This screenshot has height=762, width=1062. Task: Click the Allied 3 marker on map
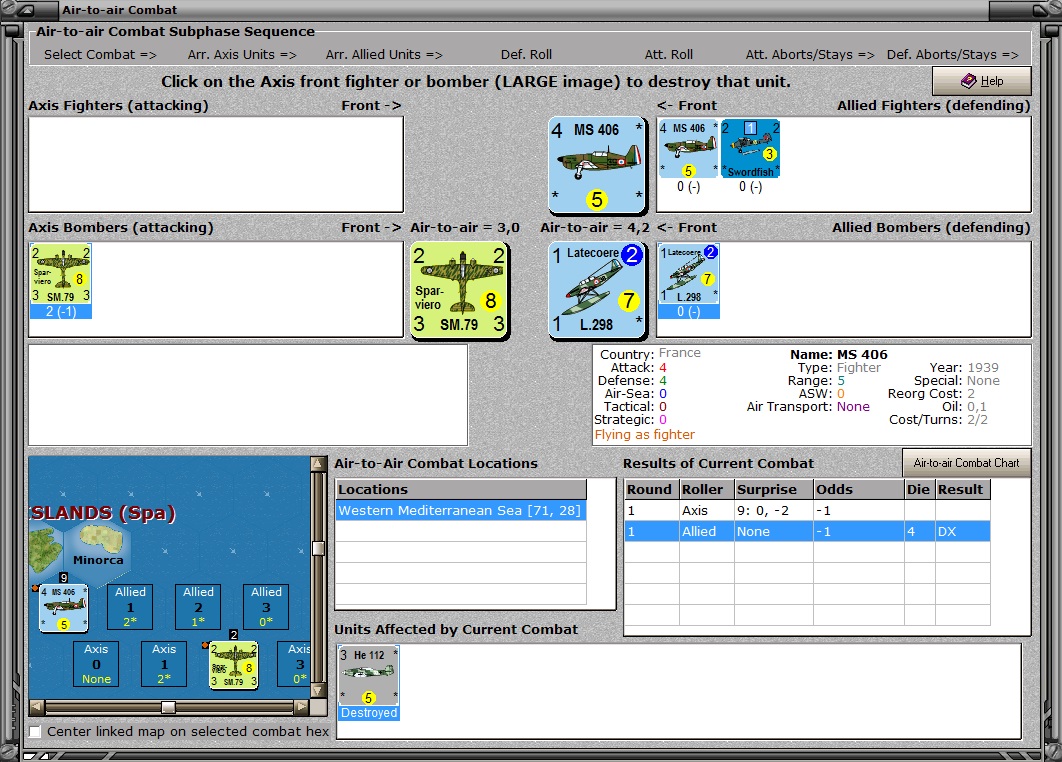coord(266,607)
